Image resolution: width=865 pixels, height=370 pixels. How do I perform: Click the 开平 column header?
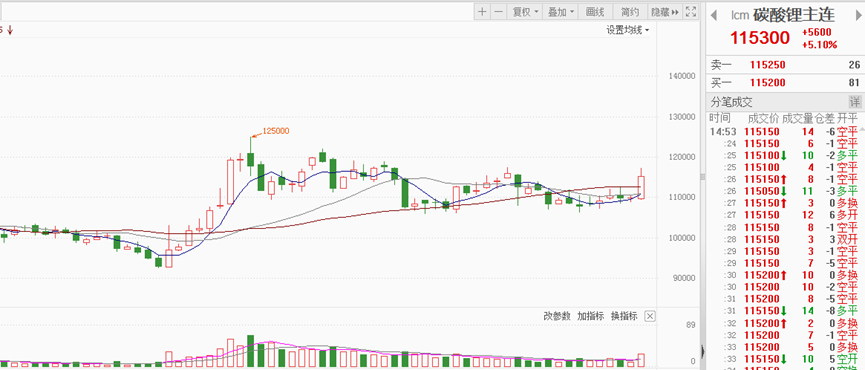coord(848,118)
